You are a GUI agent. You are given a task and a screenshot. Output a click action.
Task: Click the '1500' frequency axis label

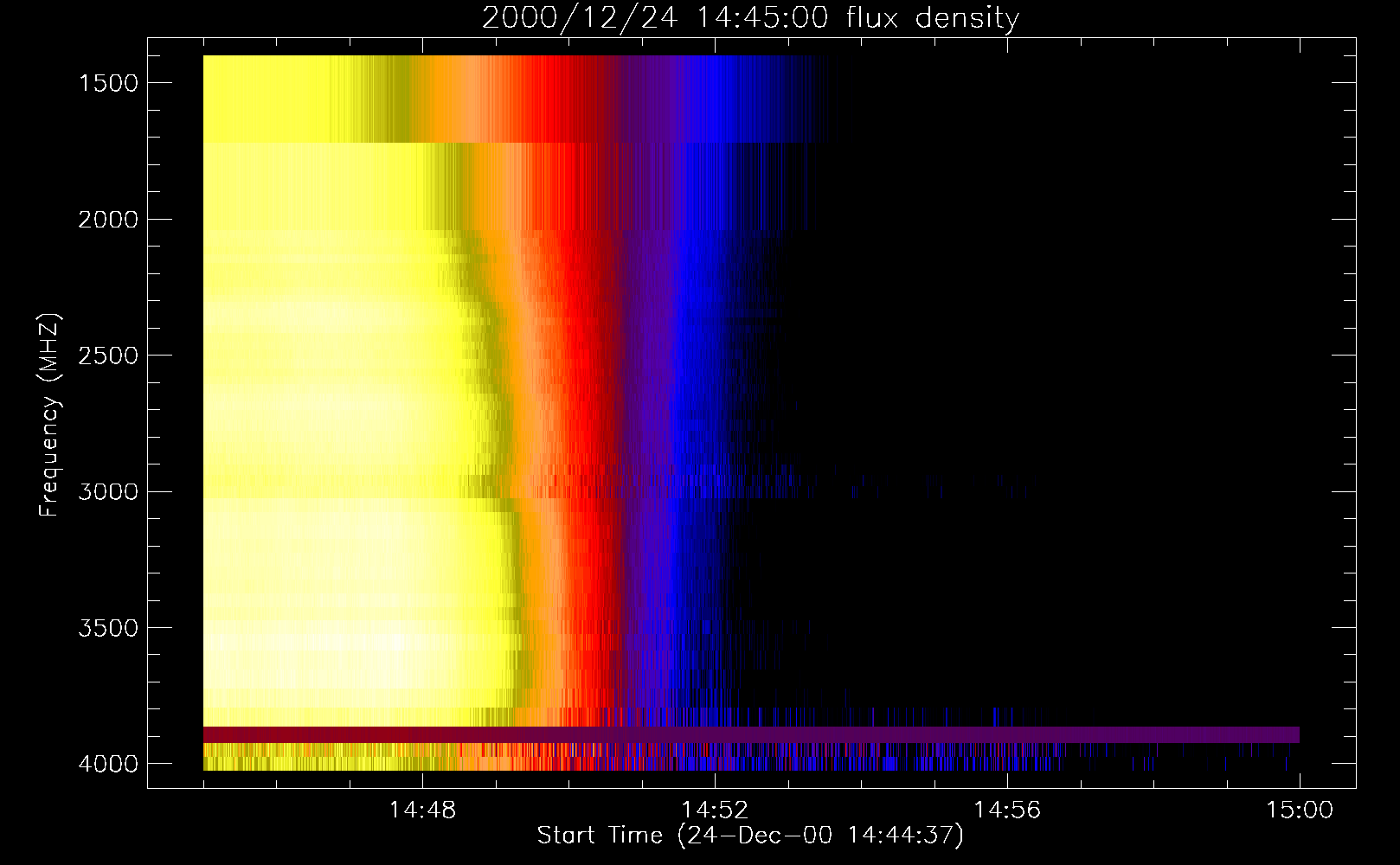tap(108, 83)
